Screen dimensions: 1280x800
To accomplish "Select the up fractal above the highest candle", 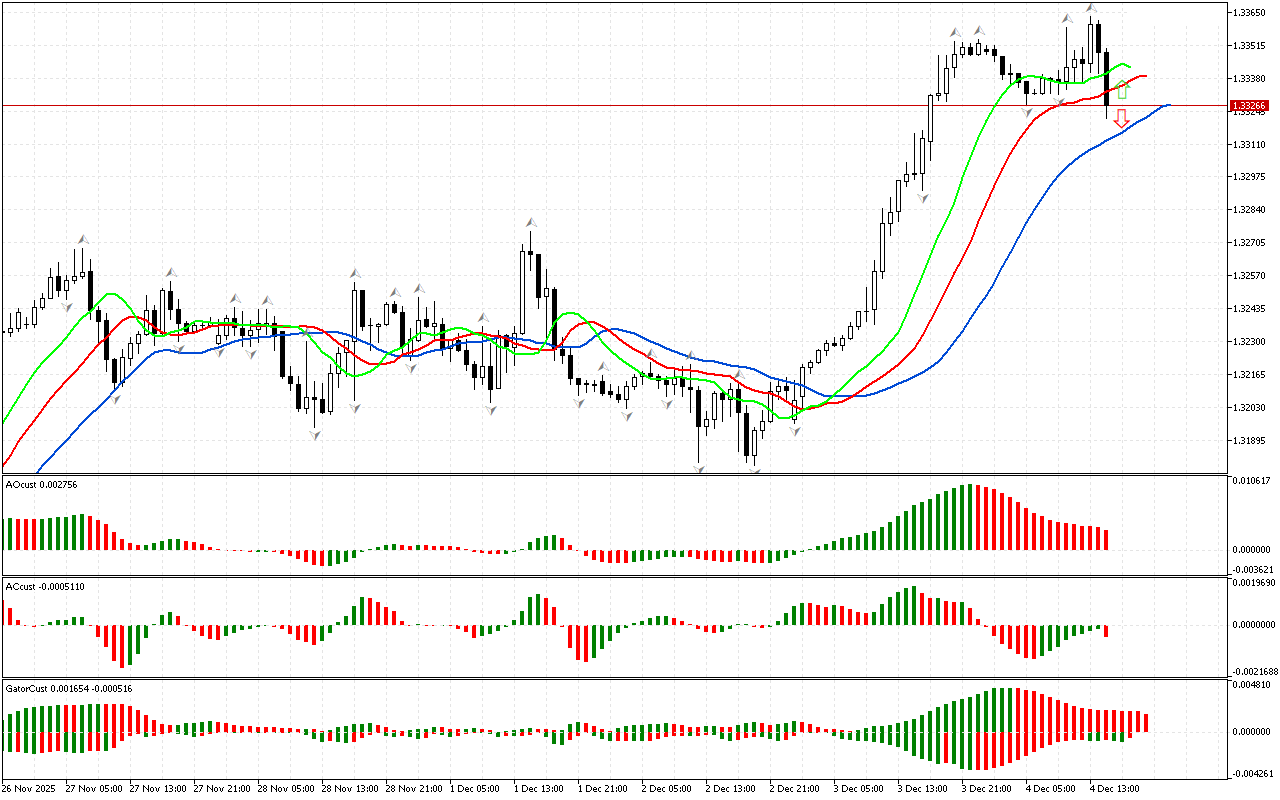I will click(1092, 8).
